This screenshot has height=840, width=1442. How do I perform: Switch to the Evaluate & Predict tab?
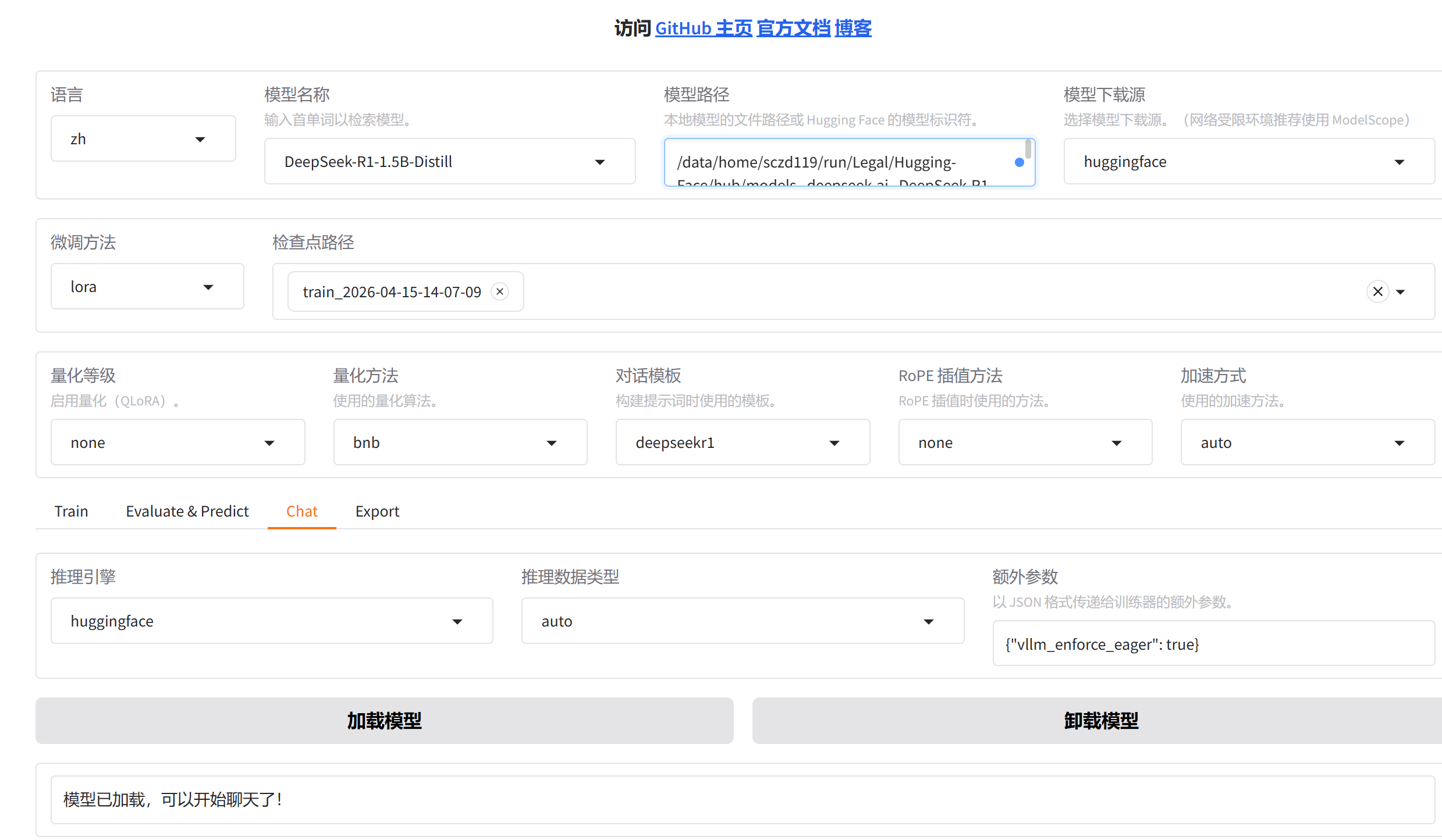[x=187, y=511]
